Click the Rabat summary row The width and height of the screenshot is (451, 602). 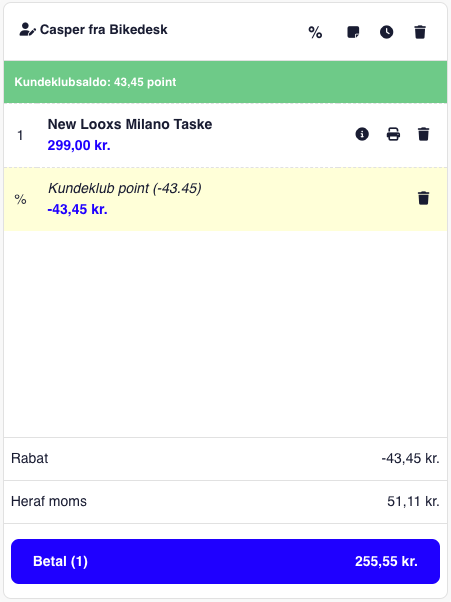point(225,458)
